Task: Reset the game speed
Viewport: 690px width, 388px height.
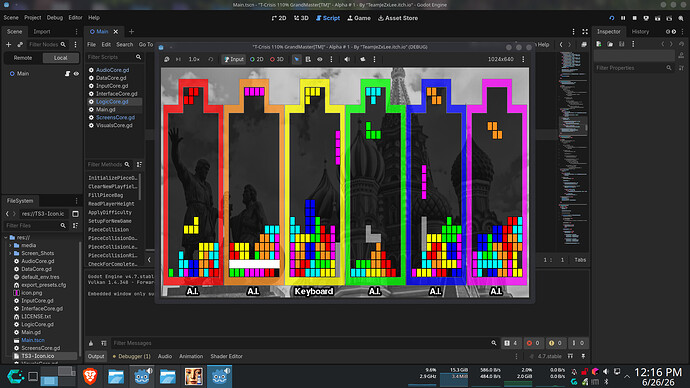Action: pyautogui.click(x=211, y=59)
